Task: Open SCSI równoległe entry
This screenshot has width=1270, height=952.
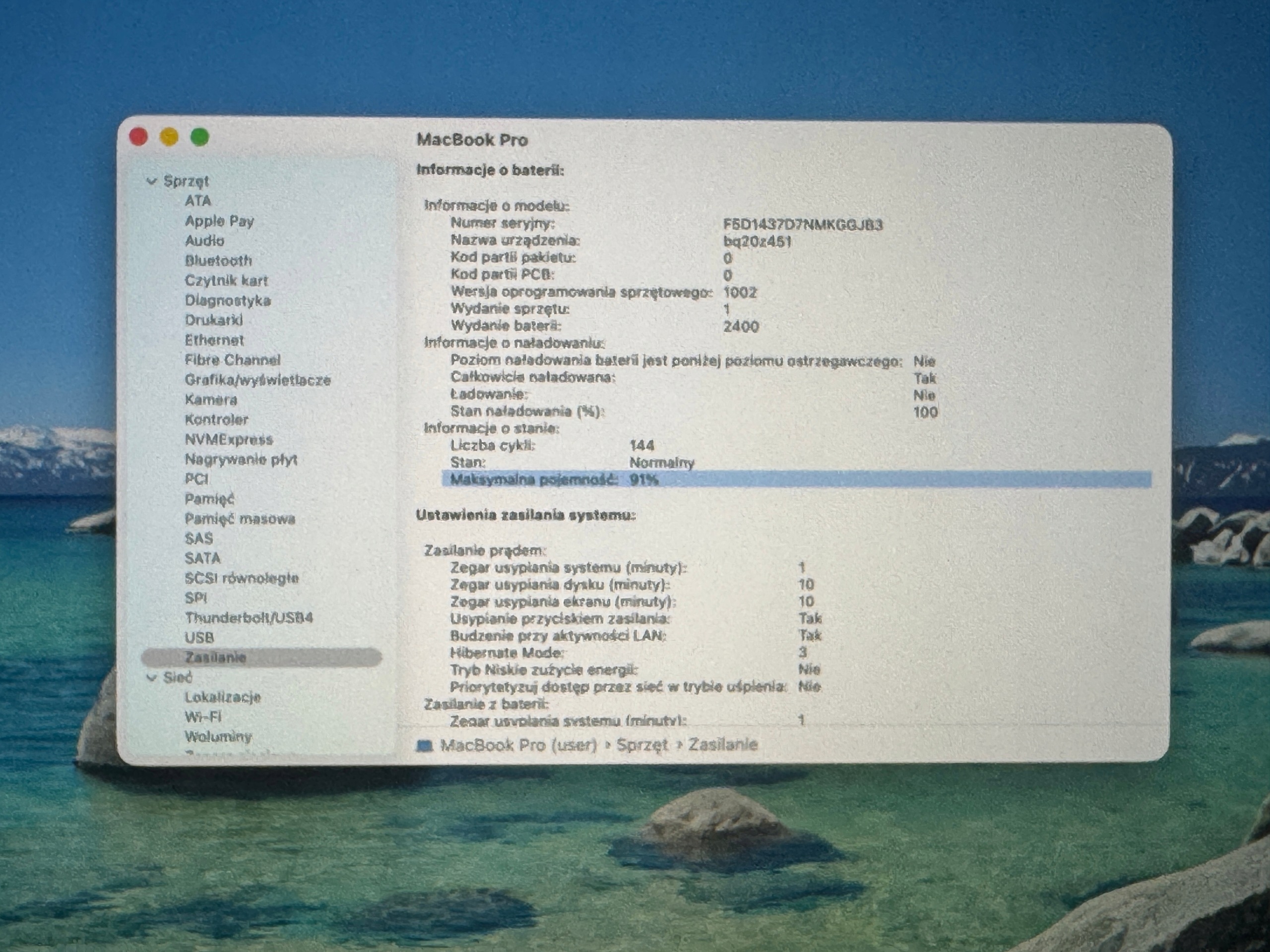Action: pyautogui.click(x=242, y=579)
